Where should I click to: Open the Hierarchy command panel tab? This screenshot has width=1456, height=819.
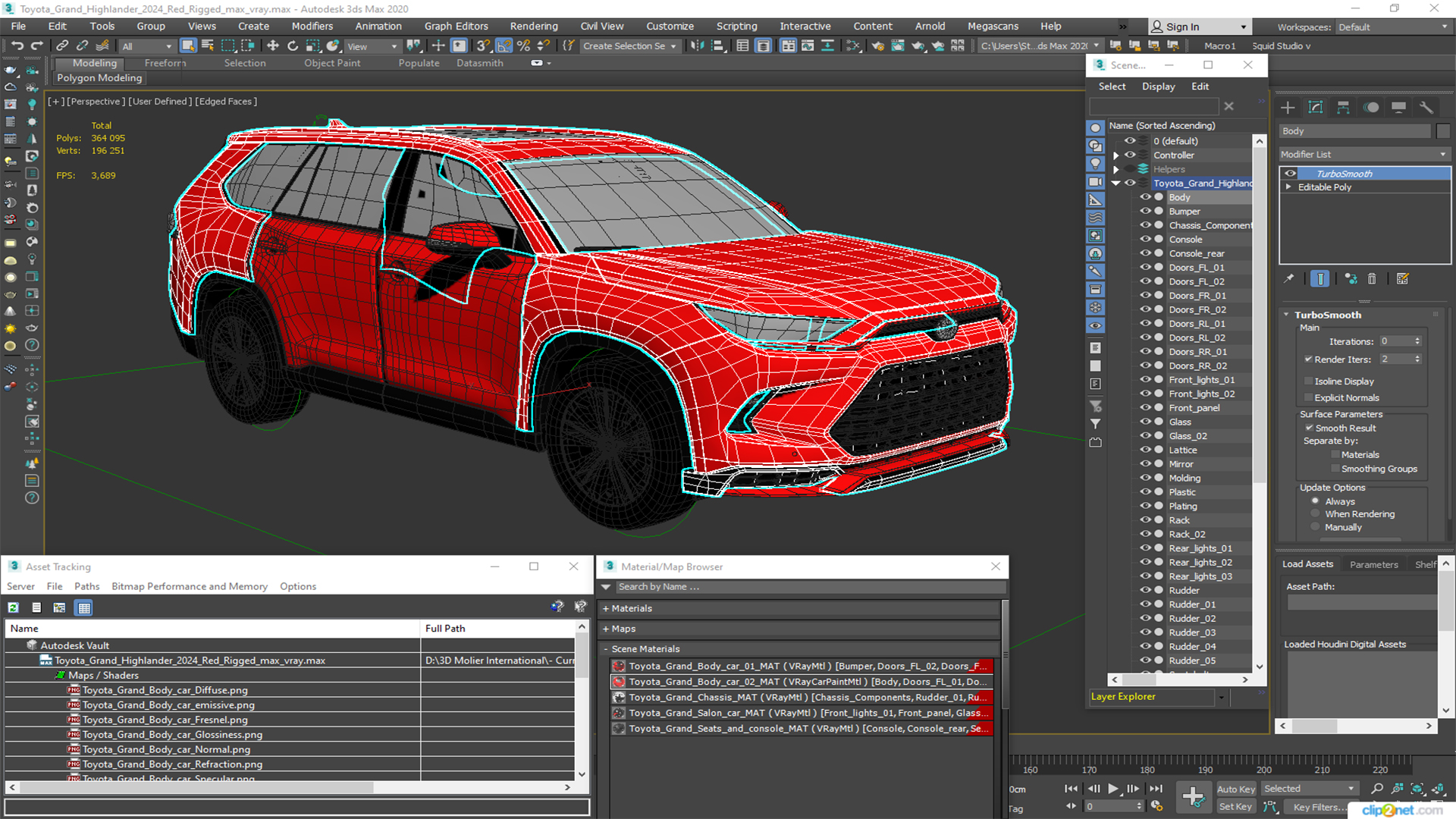1343,107
